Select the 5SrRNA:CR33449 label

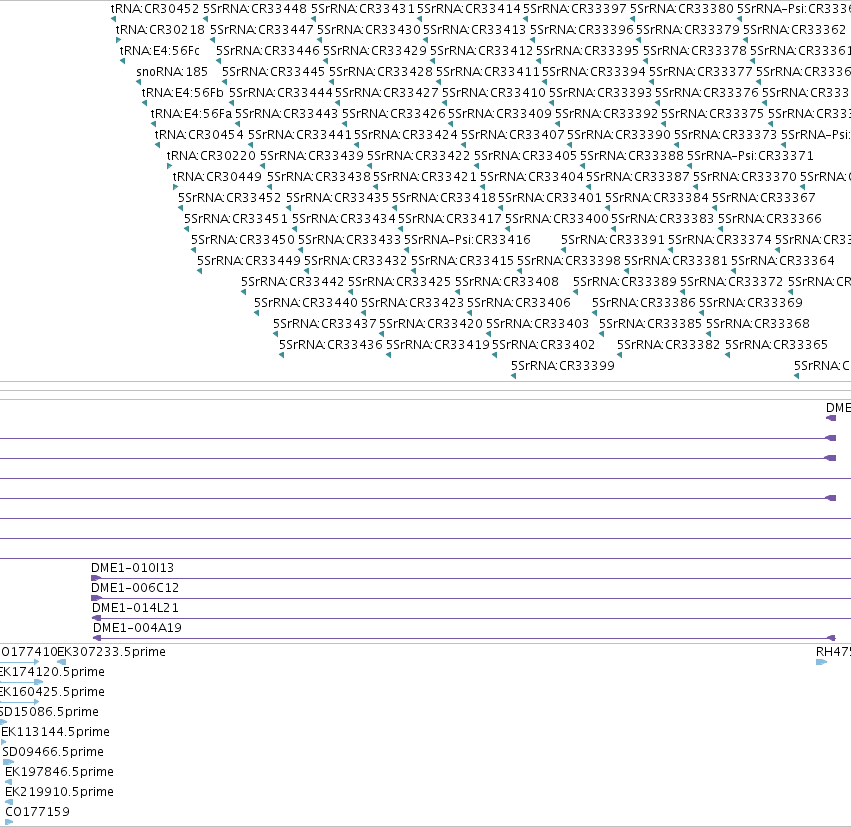[249, 261]
